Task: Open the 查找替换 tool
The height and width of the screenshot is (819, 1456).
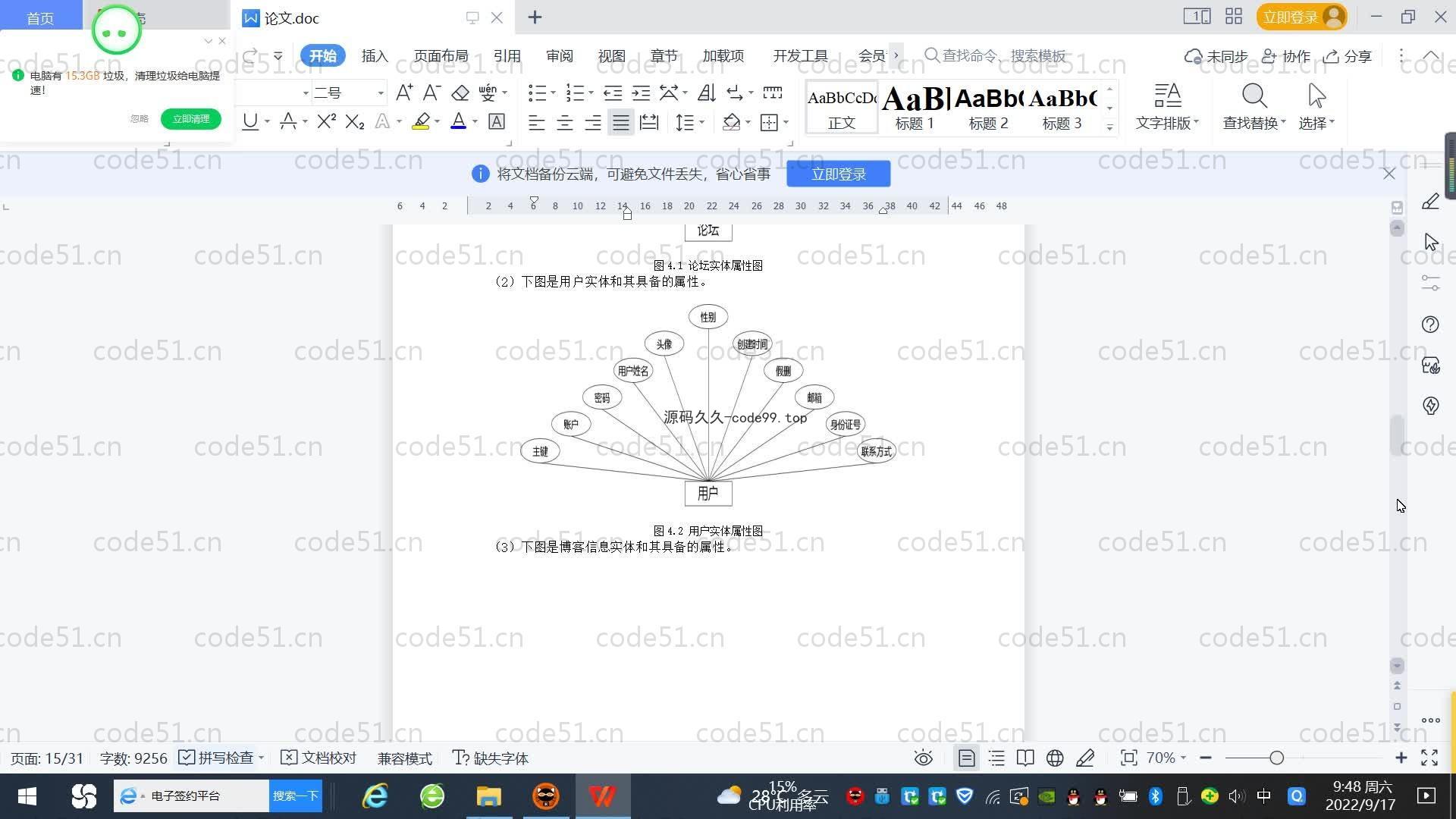Action: click(x=1254, y=107)
